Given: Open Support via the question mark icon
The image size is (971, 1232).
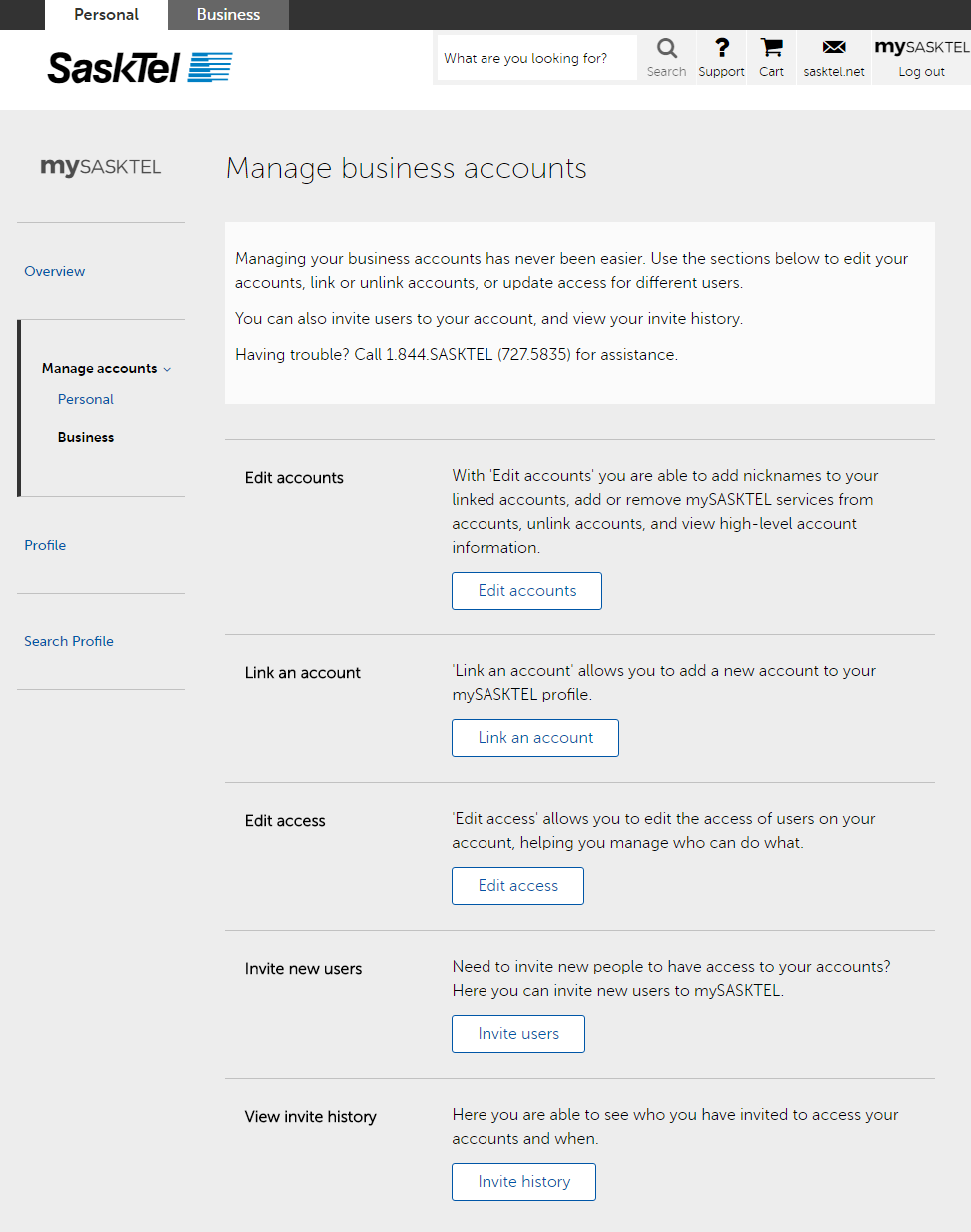Looking at the screenshot, I should (721, 48).
